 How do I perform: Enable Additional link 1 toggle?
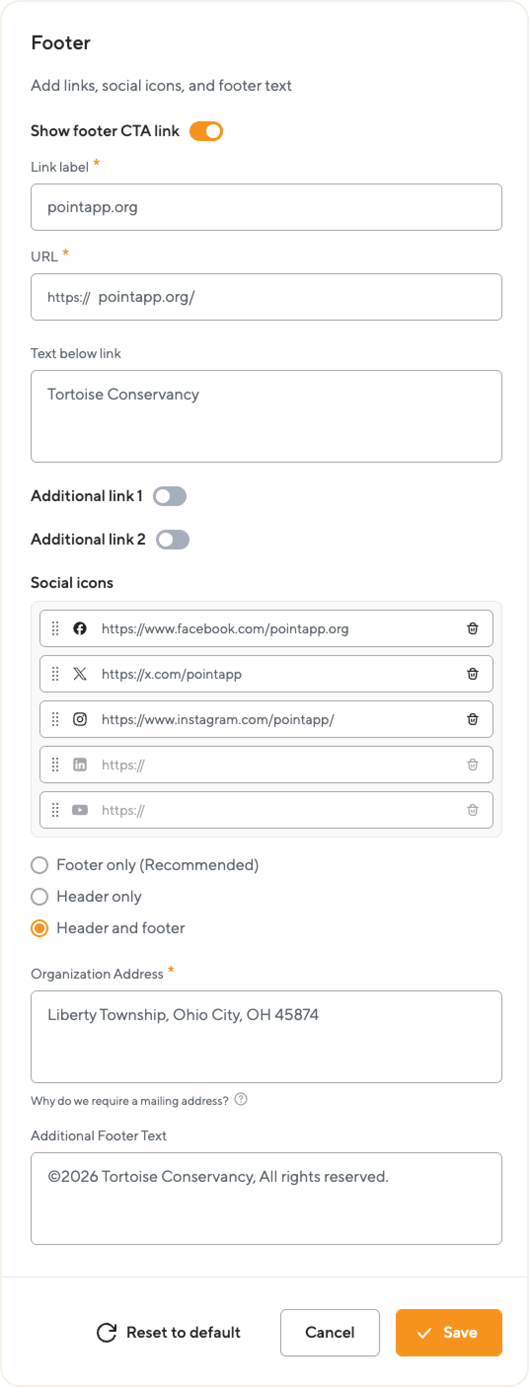[x=170, y=496]
